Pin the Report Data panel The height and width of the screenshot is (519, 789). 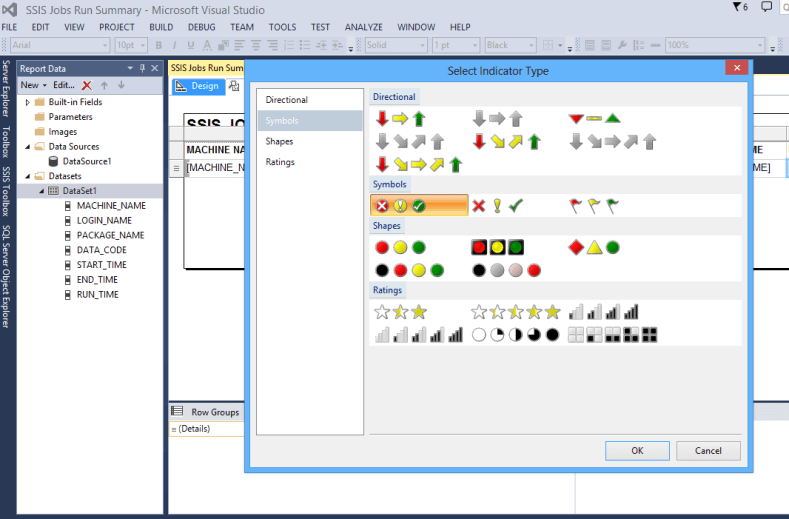click(x=142, y=68)
